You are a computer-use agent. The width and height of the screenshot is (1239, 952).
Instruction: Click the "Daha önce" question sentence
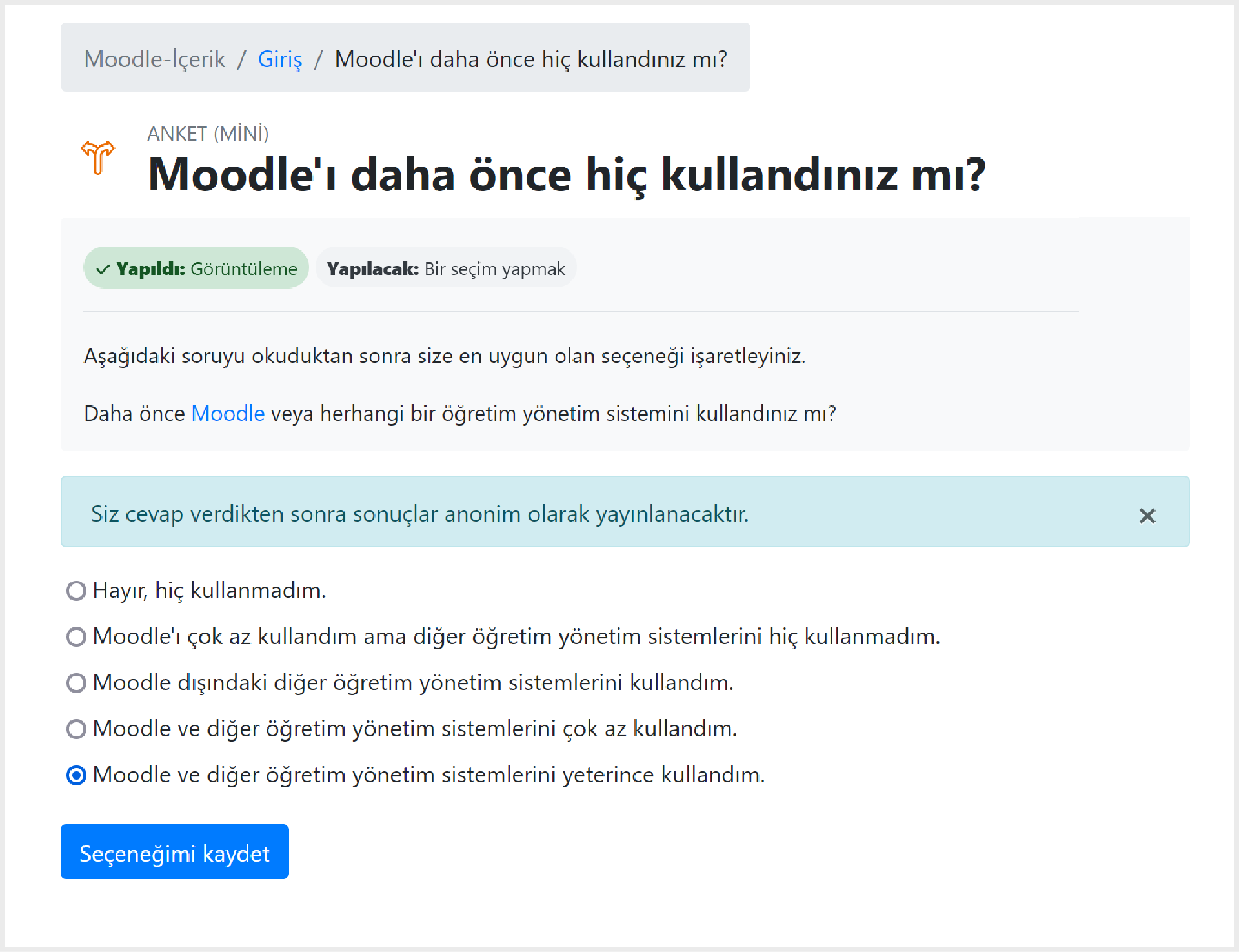[459, 413]
